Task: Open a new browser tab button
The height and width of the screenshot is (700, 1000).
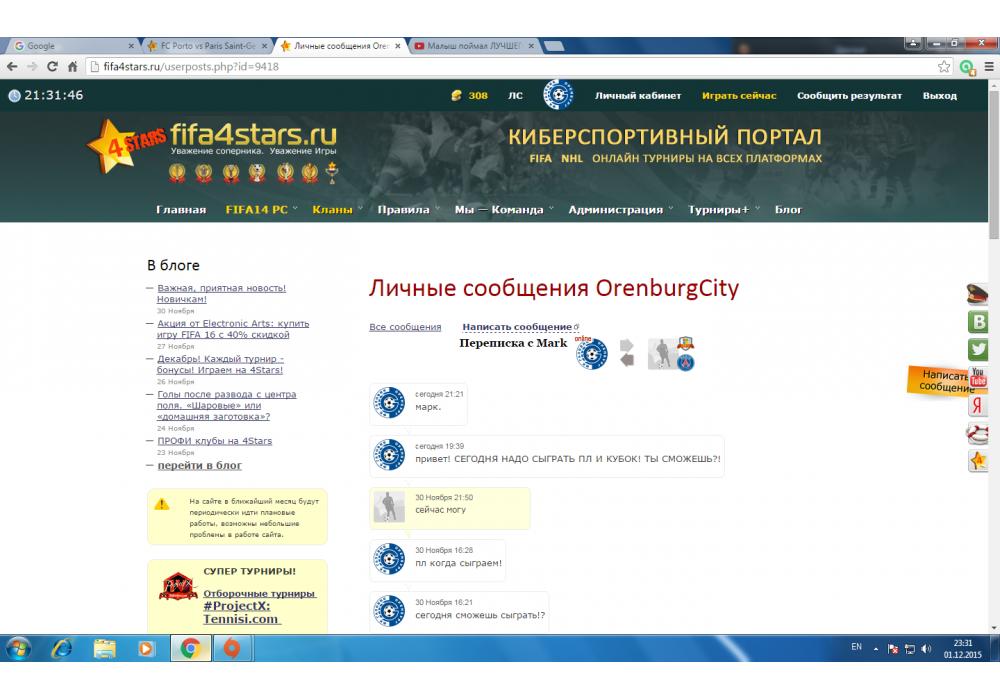Action: 554,46
